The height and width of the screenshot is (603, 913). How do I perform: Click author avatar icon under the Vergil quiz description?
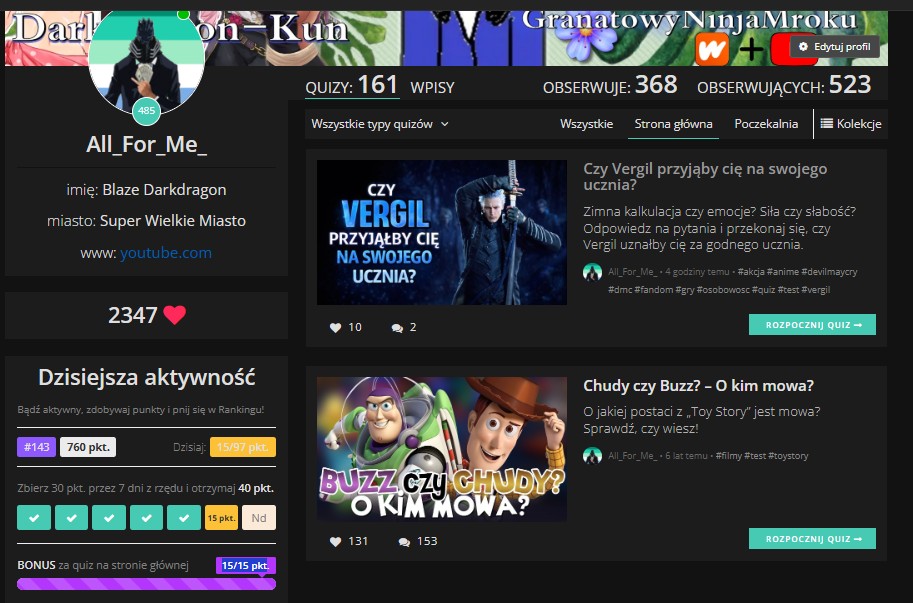[593, 271]
